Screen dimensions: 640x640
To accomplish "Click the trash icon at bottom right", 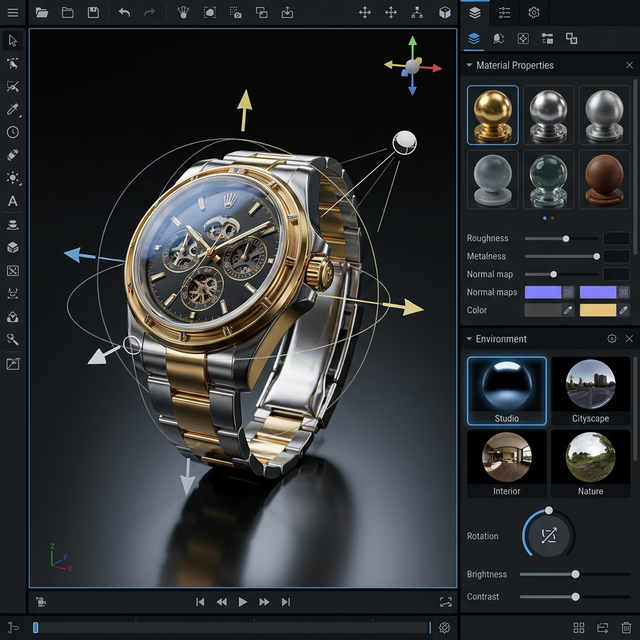I will coord(626,627).
